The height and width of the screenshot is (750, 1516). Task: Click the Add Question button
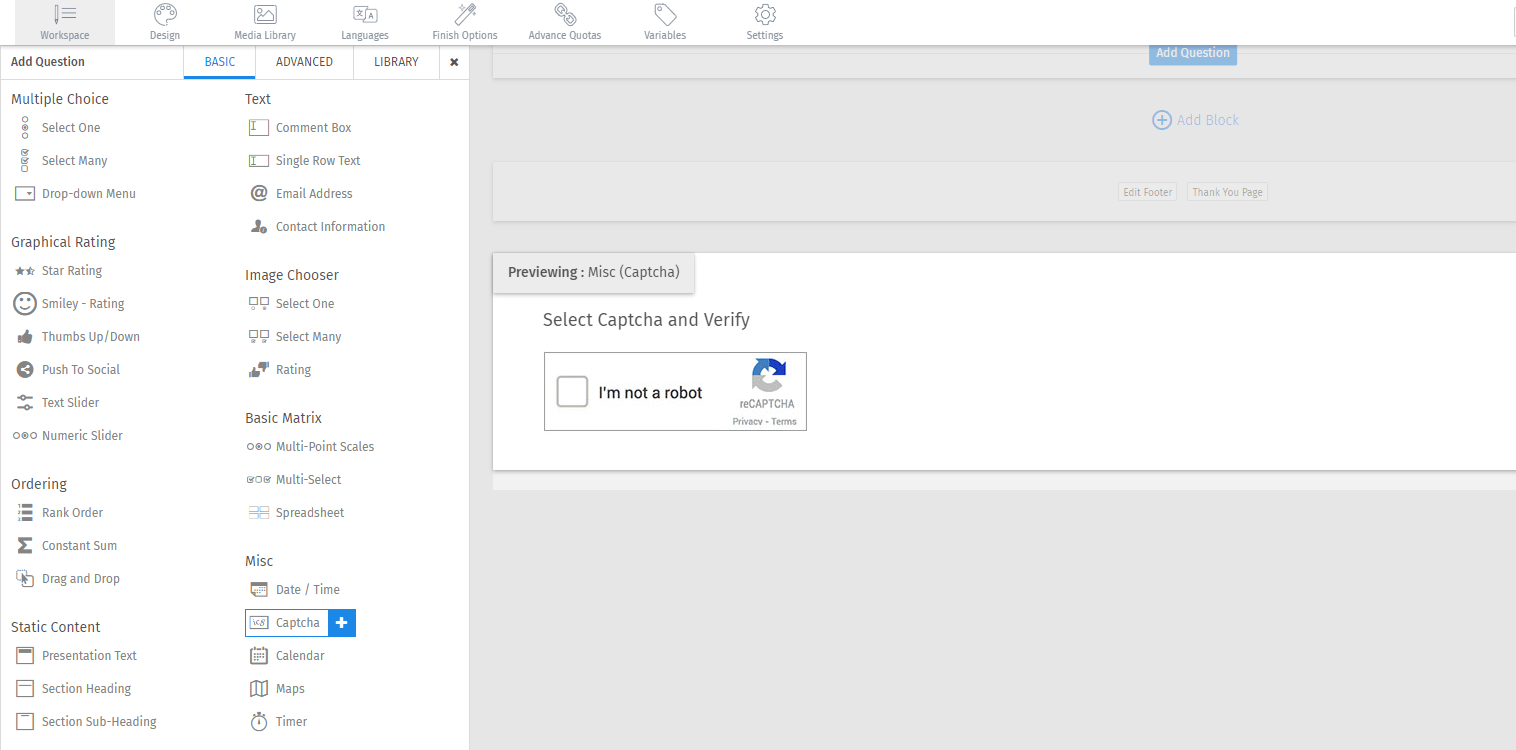[1193, 53]
